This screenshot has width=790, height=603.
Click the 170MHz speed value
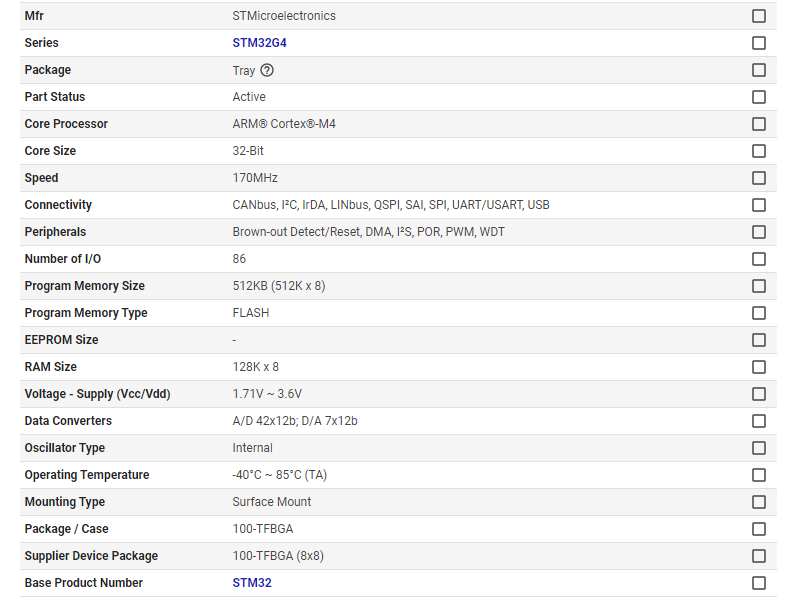255,178
